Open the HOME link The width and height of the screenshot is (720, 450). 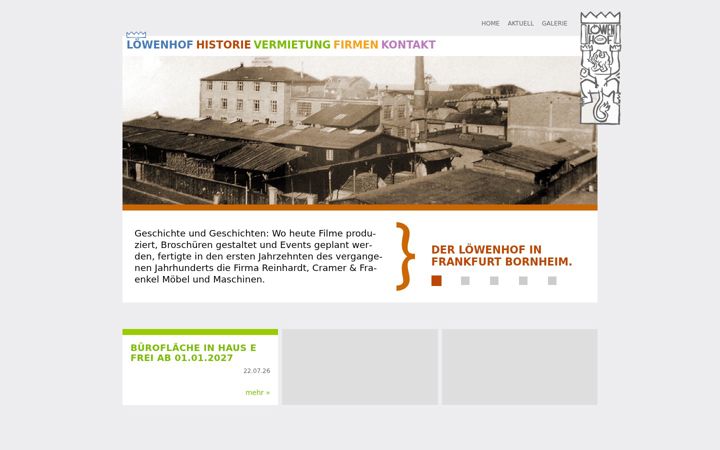tap(490, 23)
